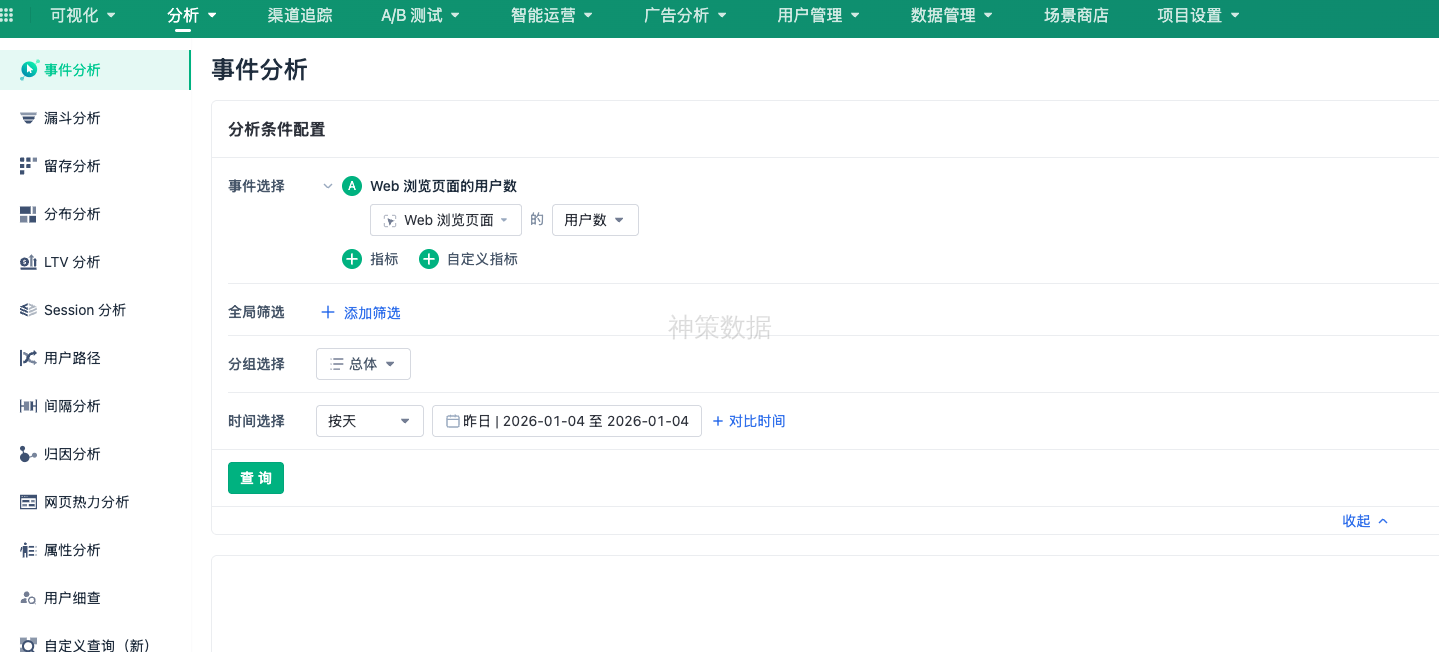Open the Web 浏览页面 event dropdown
The image size is (1439, 652).
(x=445, y=219)
